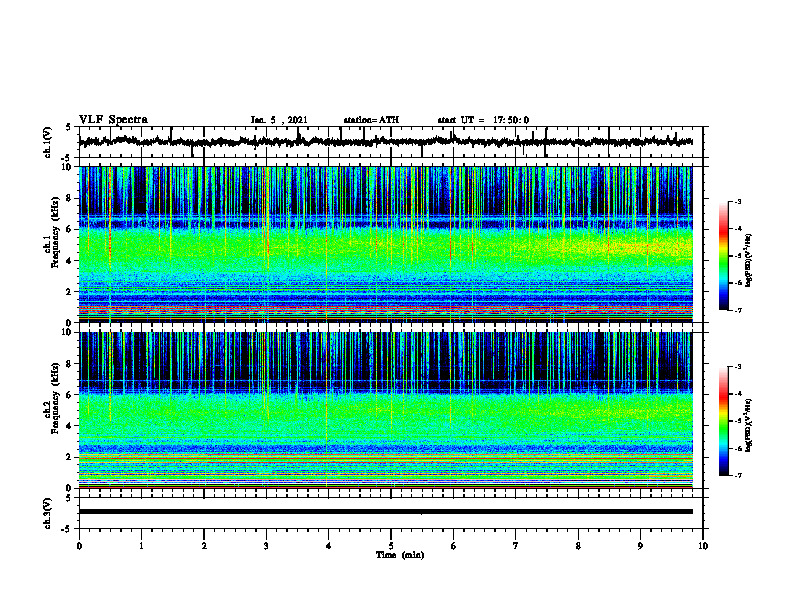Viewport: 792px width, 612px height.
Task: Click the ch.2 spectrogram color scale bar
Action: [x=723, y=421]
